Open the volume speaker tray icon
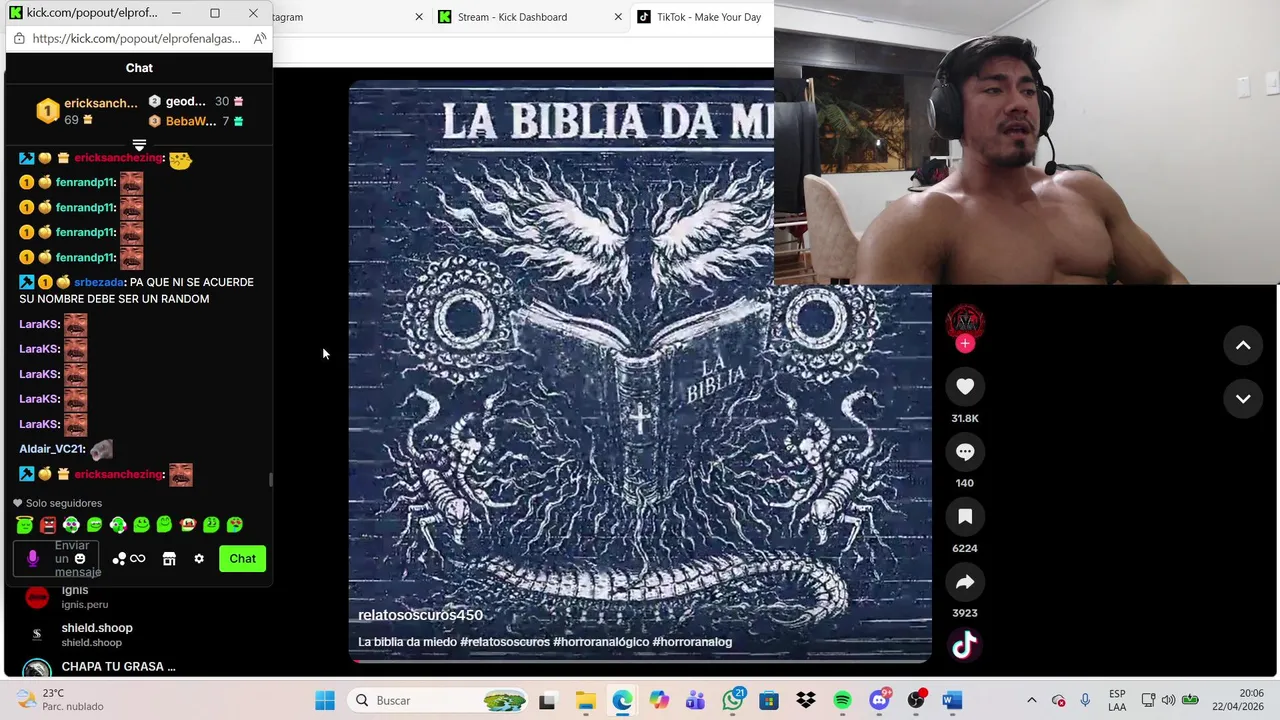 click(x=1168, y=700)
